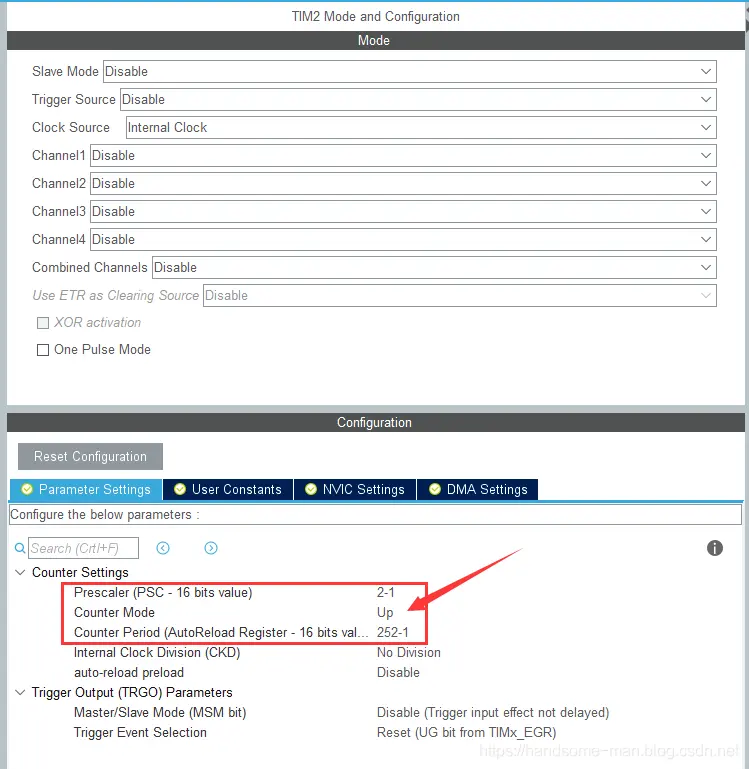Open the Channel4 dropdown
This screenshot has width=749, height=769.
(x=403, y=239)
